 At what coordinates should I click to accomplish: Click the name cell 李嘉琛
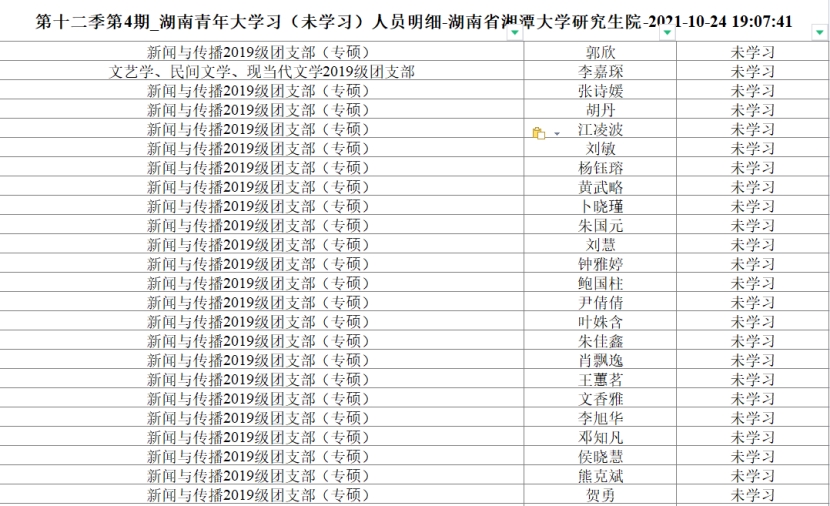pyautogui.click(x=600, y=71)
